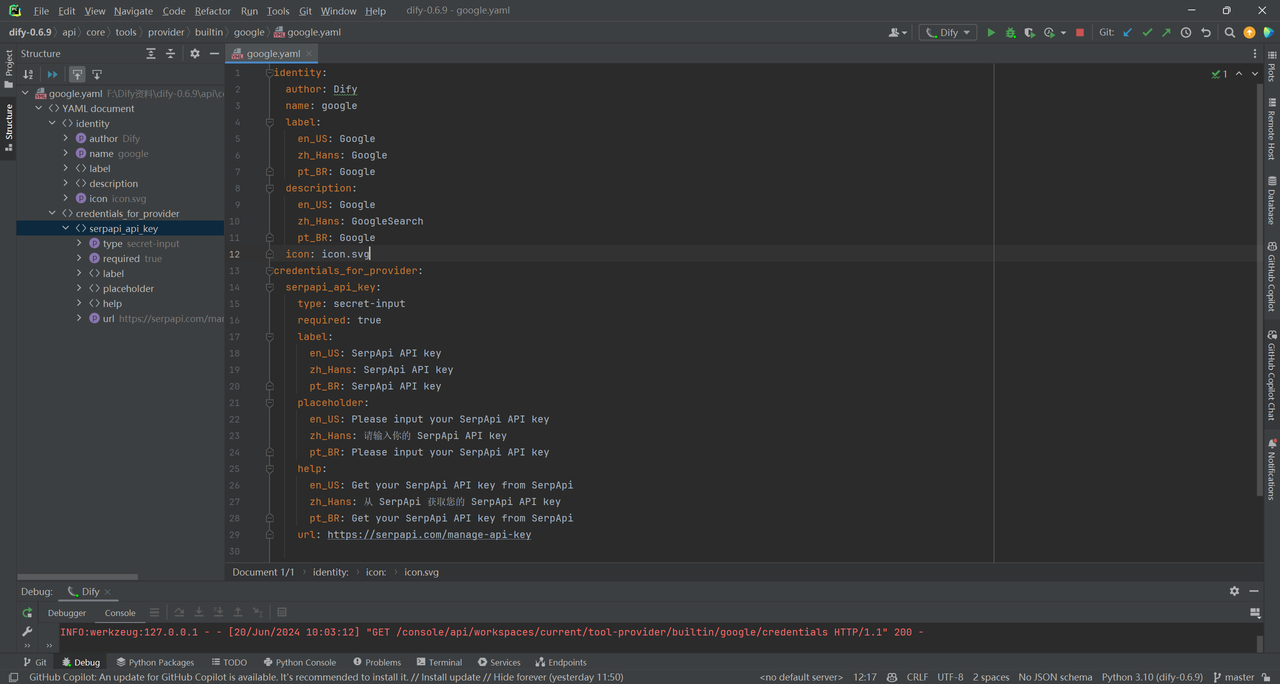Sort structure alphabetically
The width and height of the screenshot is (1280, 684).
point(28,75)
